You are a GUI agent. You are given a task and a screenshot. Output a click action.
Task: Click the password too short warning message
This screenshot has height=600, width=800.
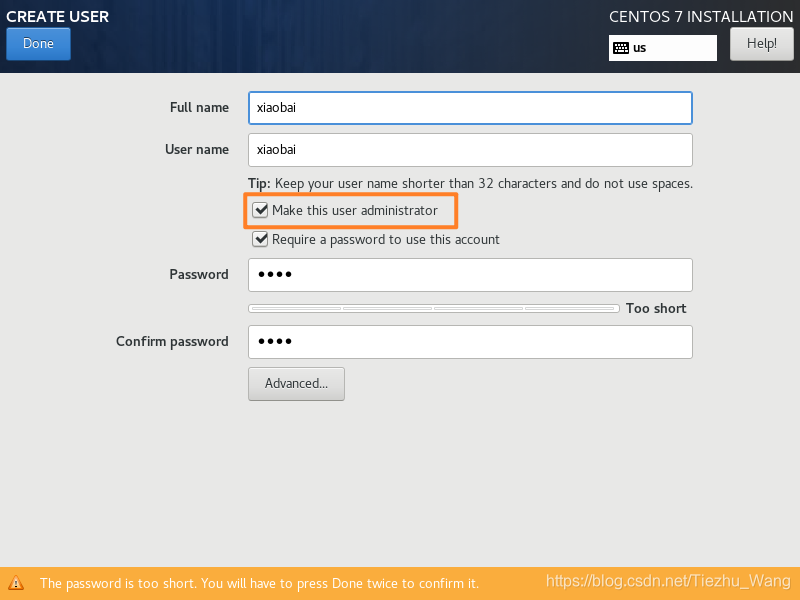(259, 583)
